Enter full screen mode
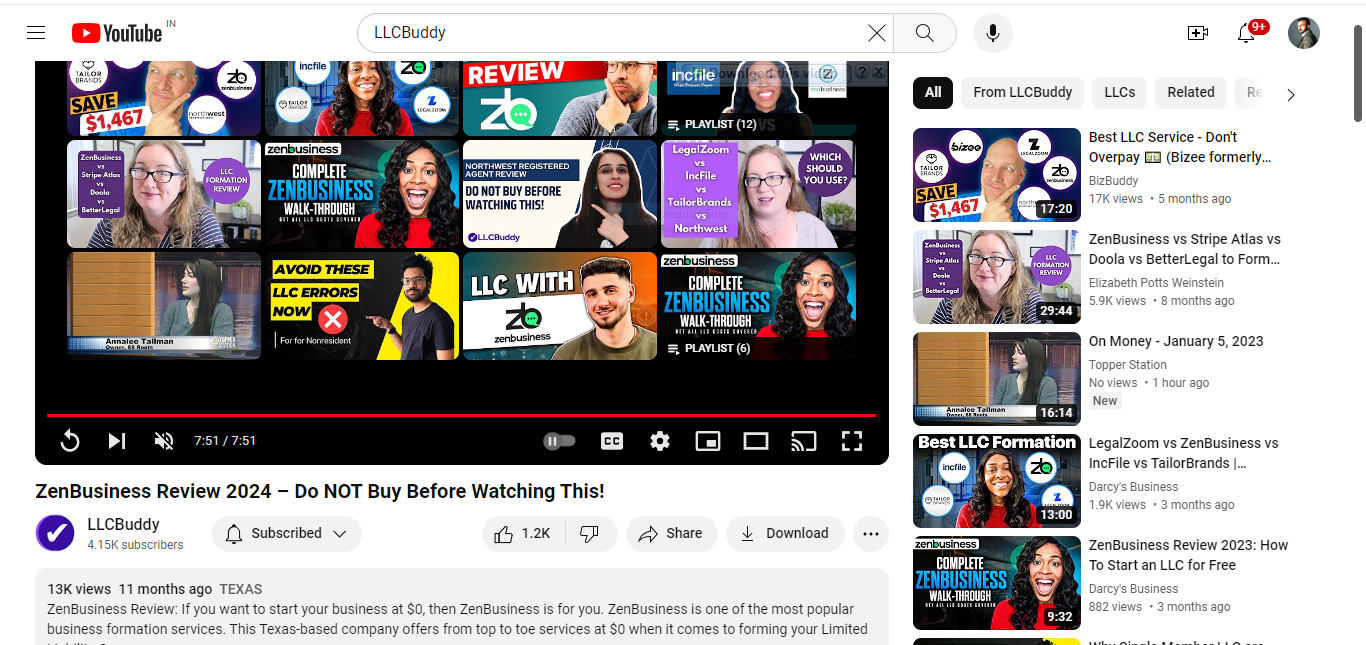The height and width of the screenshot is (645, 1366). coord(852,441)
